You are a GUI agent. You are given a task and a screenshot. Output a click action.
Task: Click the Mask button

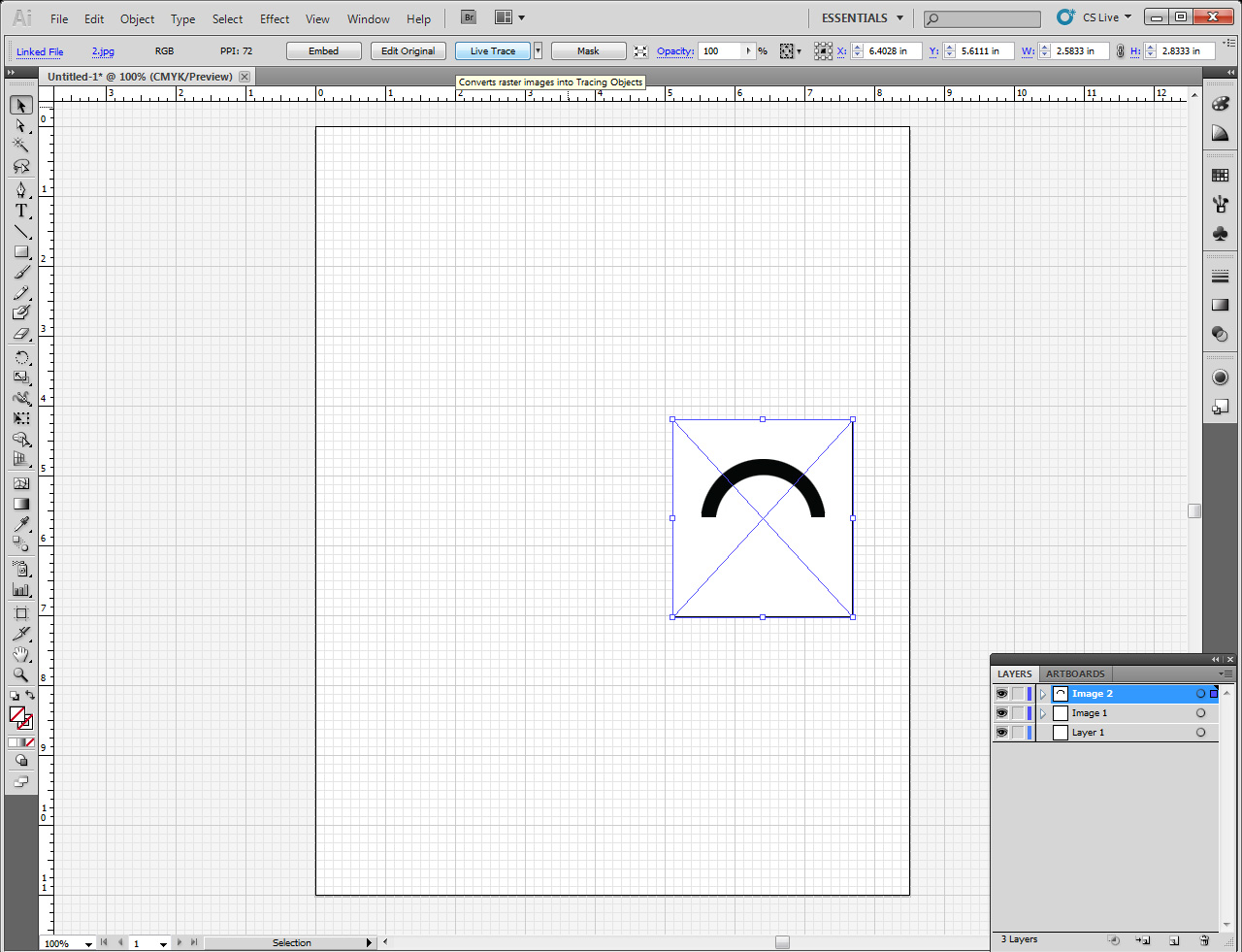pos(589,51)
